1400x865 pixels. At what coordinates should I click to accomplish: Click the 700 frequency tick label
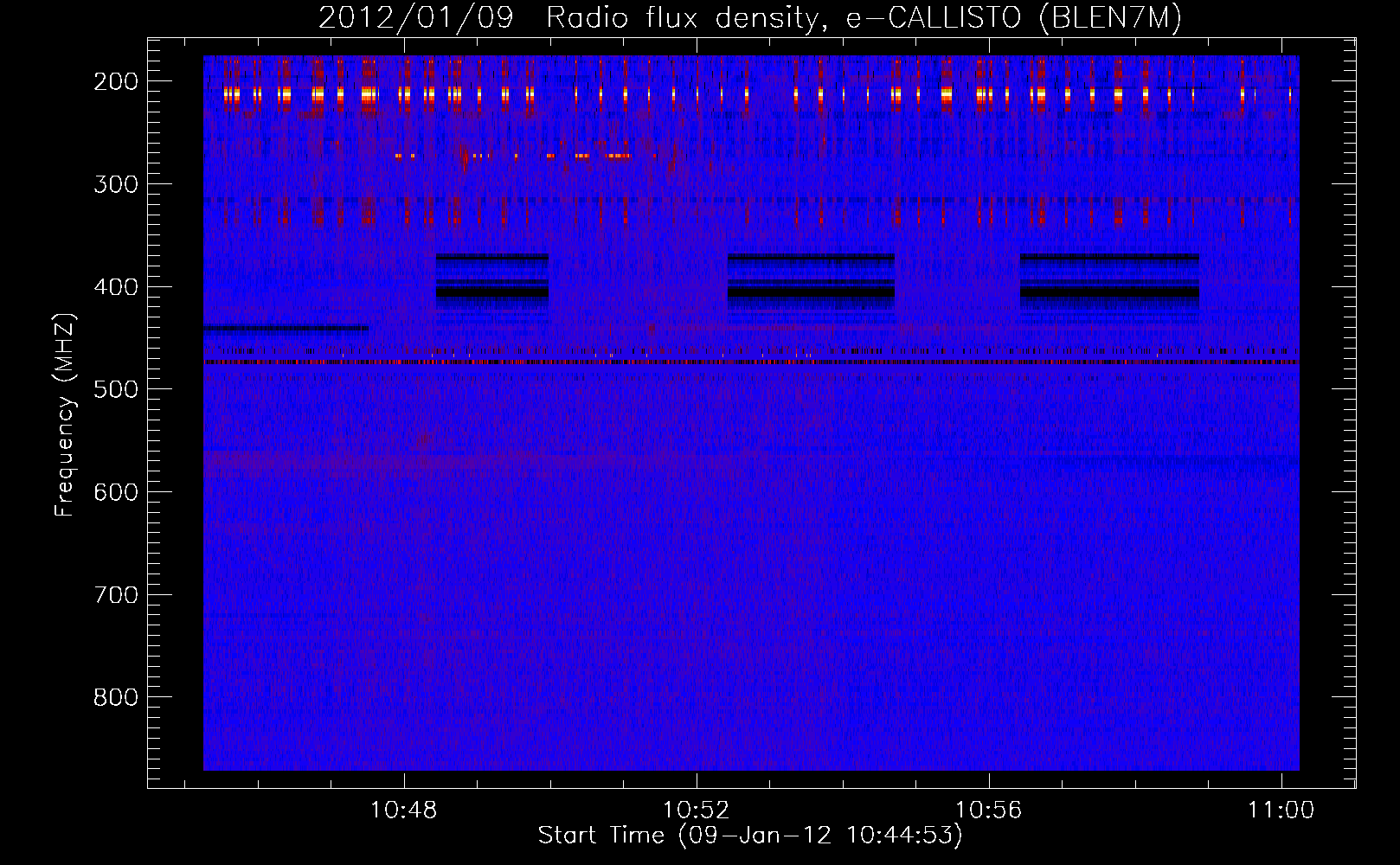click(116, 595)
